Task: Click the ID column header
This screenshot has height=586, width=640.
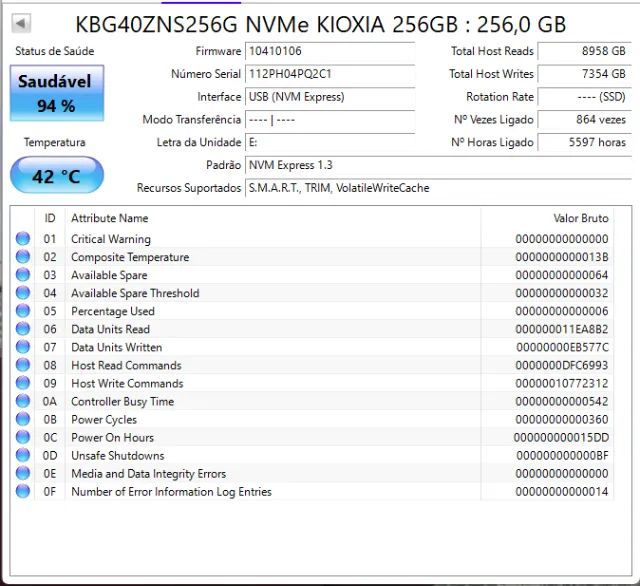Action: click(50, 218)
